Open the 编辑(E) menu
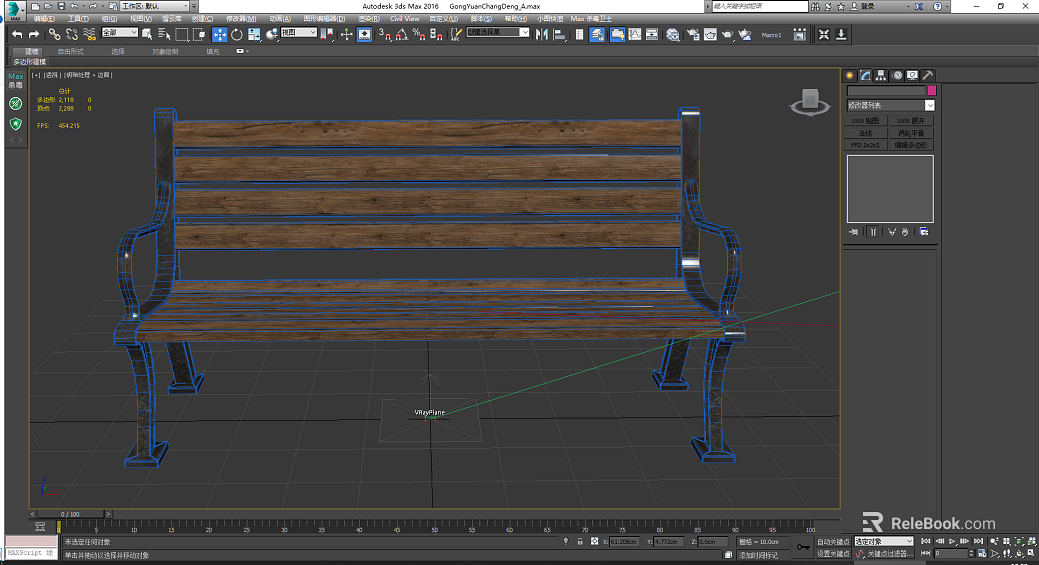 pyautogui.click(x=44, y=19)
